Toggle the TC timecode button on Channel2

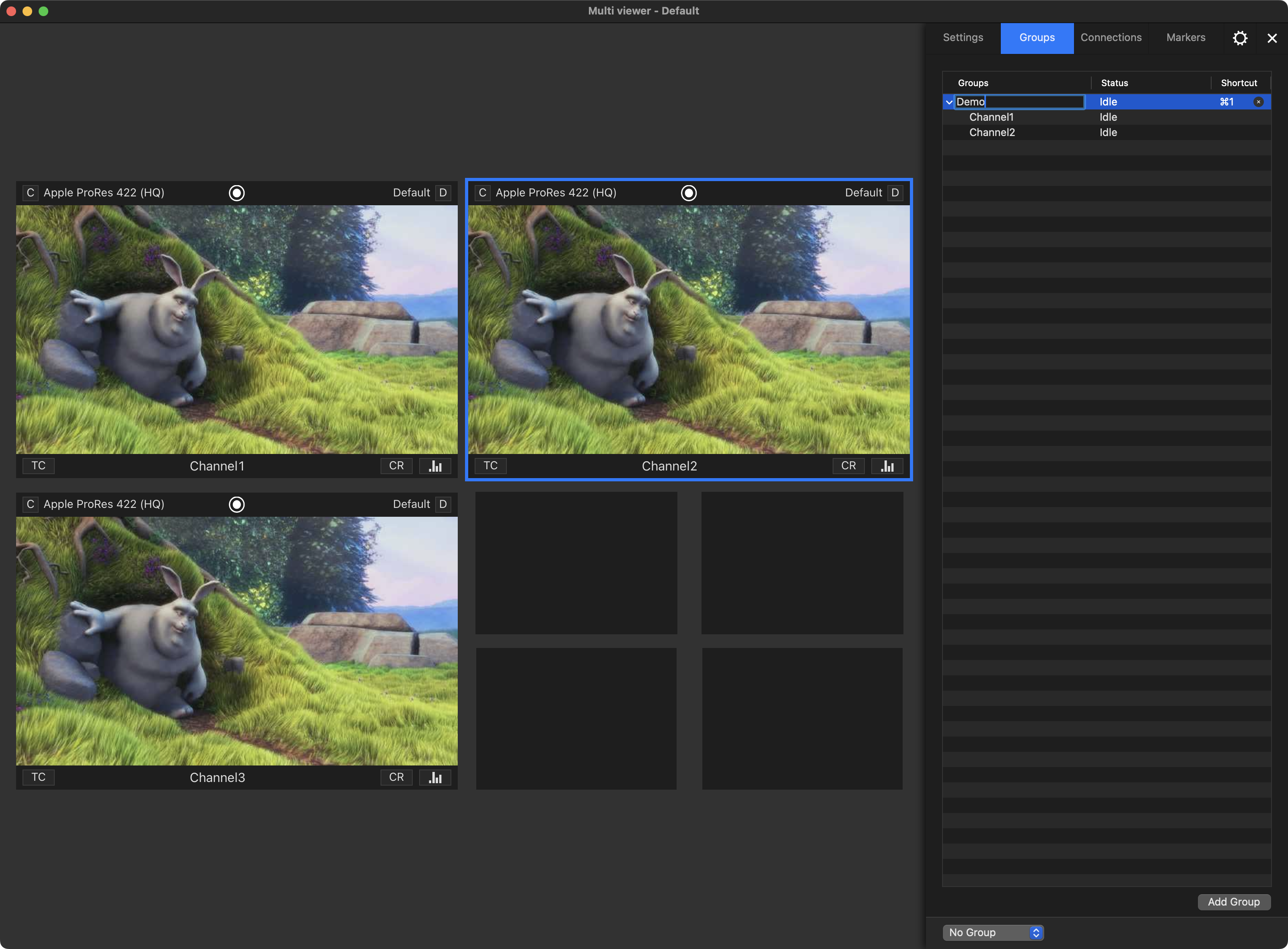tap(490, 466)
